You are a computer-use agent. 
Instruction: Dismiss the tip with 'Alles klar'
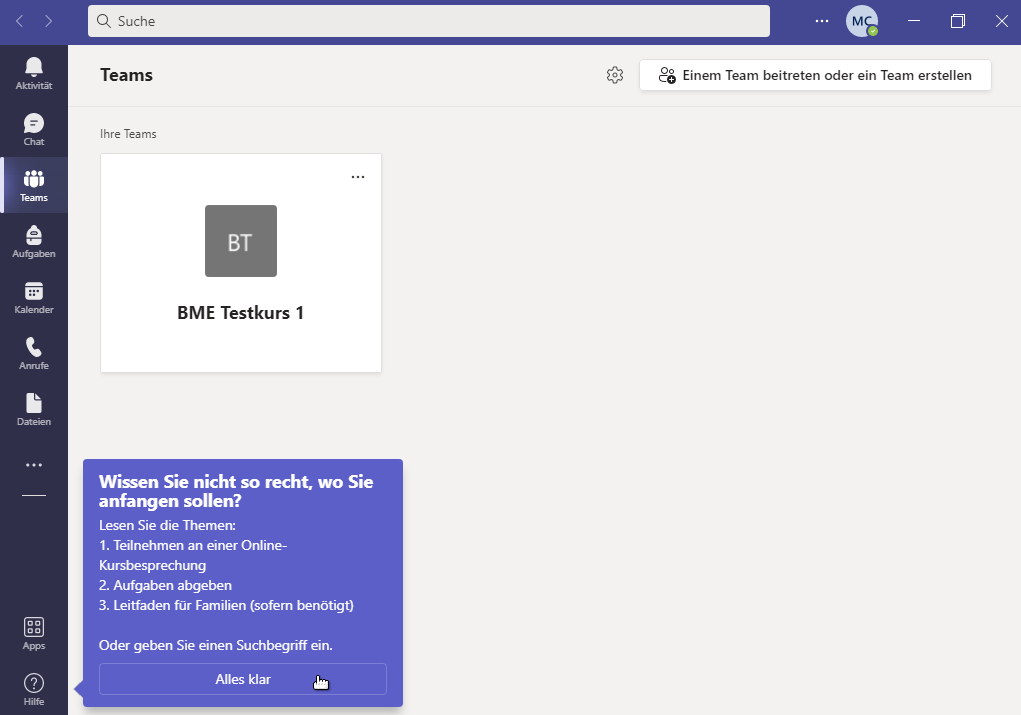click(x=243, y=679)
